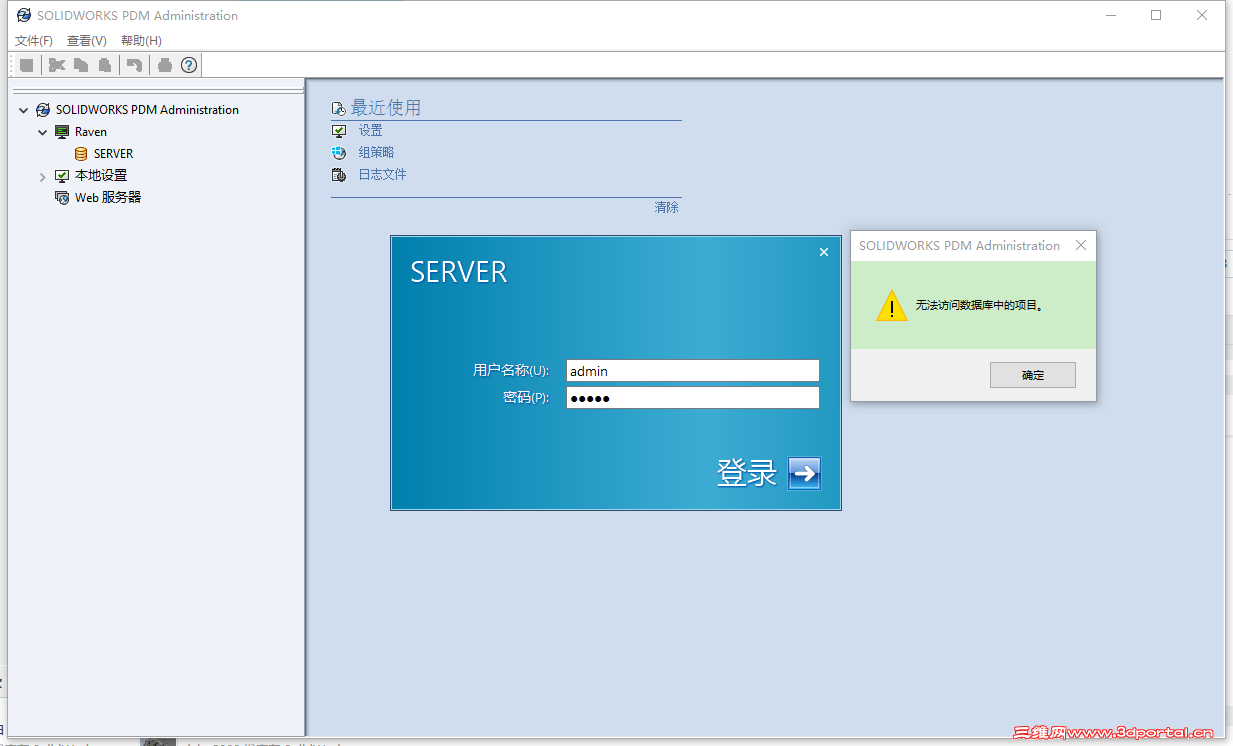Click the undo toolbar icon
Image resolution: width=1233 pixels, height=746 pixels.
(134, 65)
